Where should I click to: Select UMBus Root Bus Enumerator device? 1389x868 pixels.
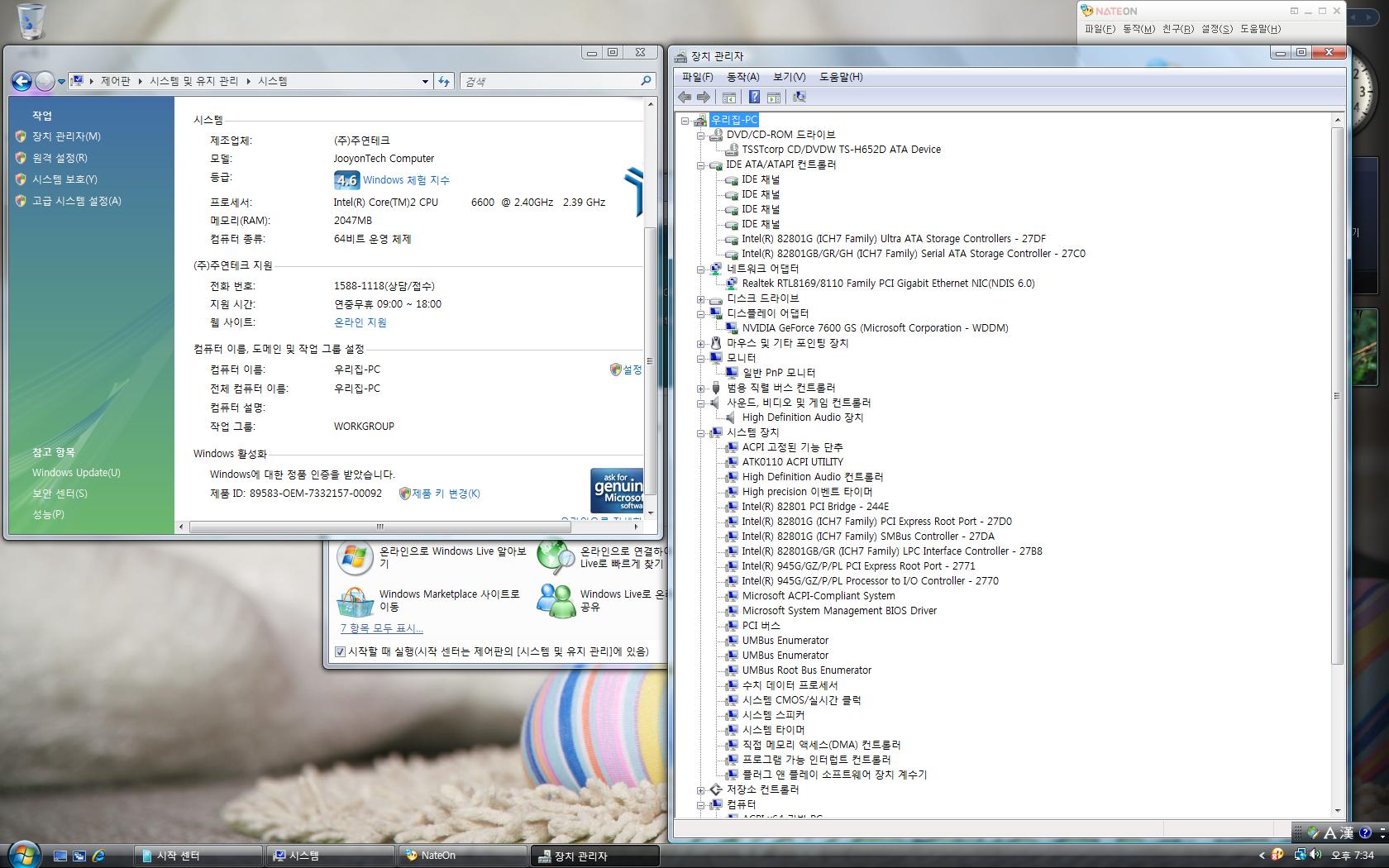(x=806, y=670)
